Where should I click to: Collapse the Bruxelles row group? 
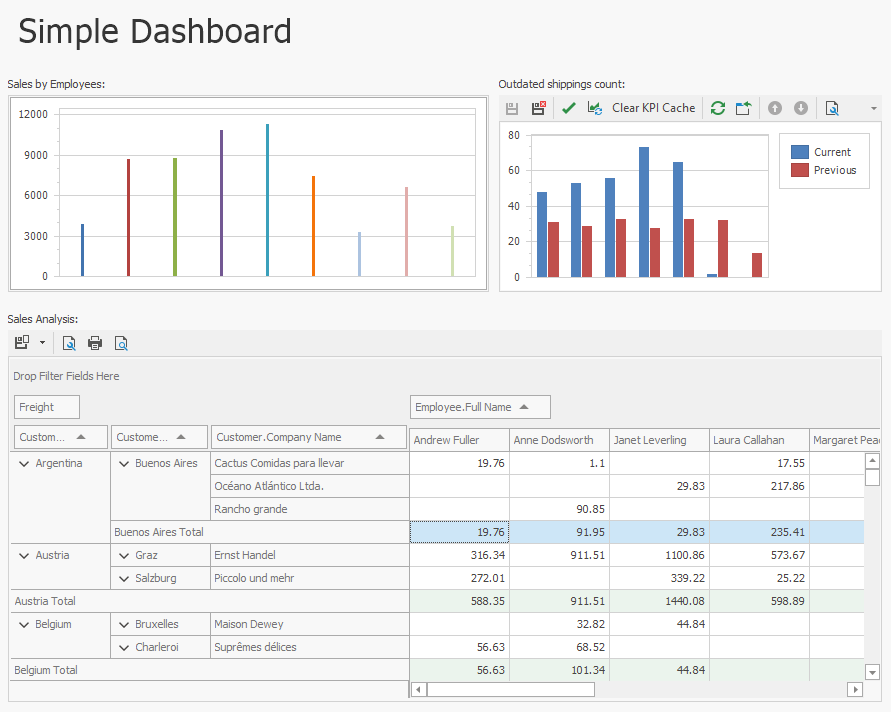124,624
